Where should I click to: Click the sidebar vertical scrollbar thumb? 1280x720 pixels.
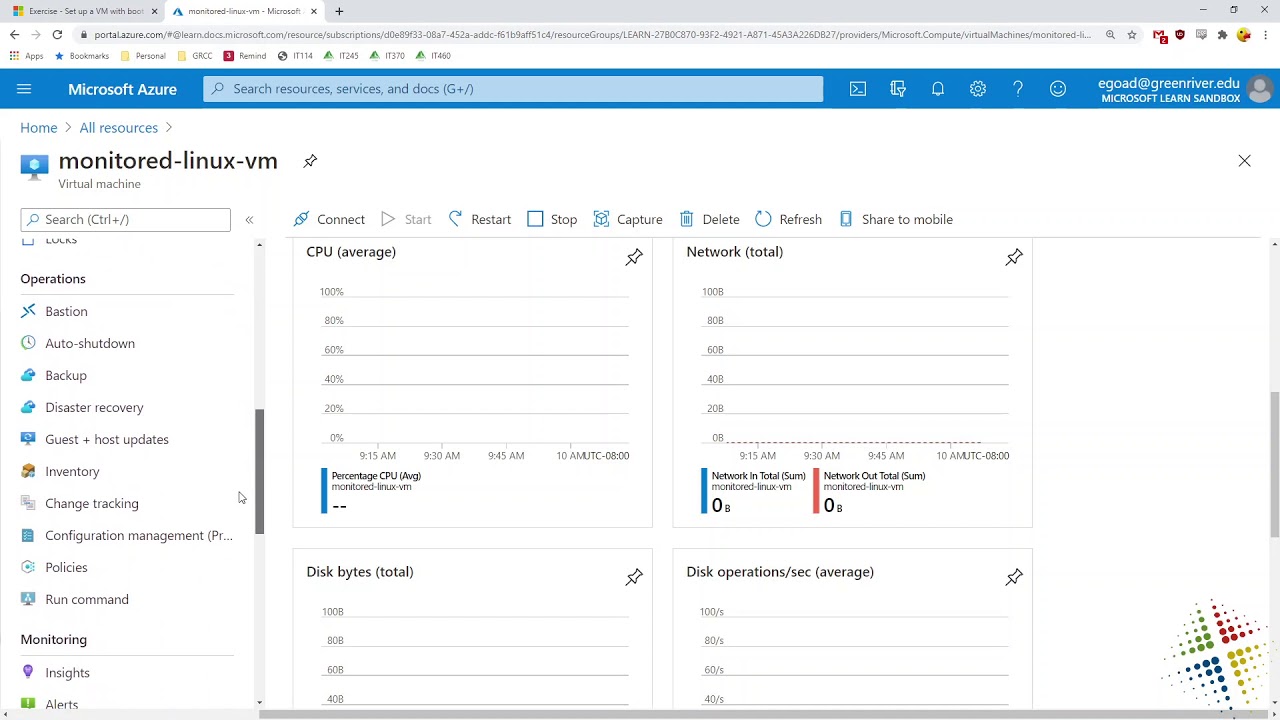click(x=259, y=471)
